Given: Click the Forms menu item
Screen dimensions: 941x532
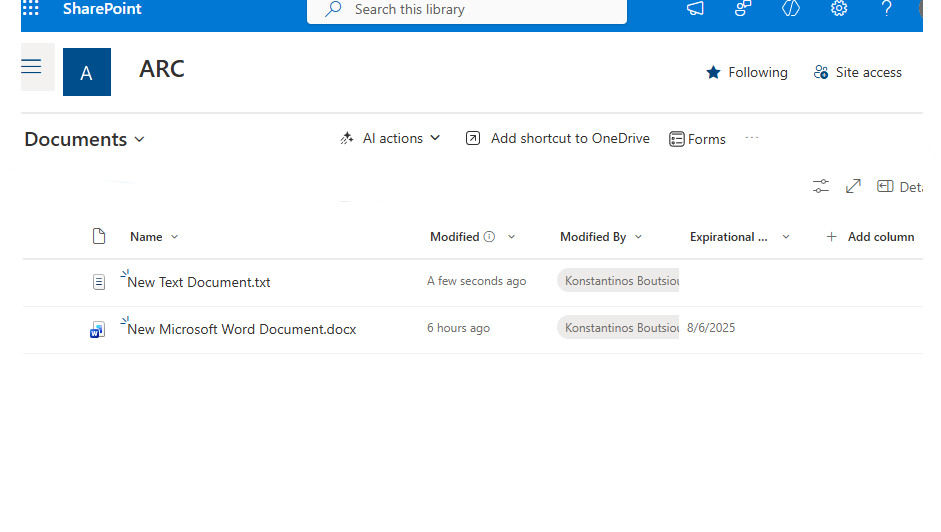Looking at the screenshot, I should (697, 139).
